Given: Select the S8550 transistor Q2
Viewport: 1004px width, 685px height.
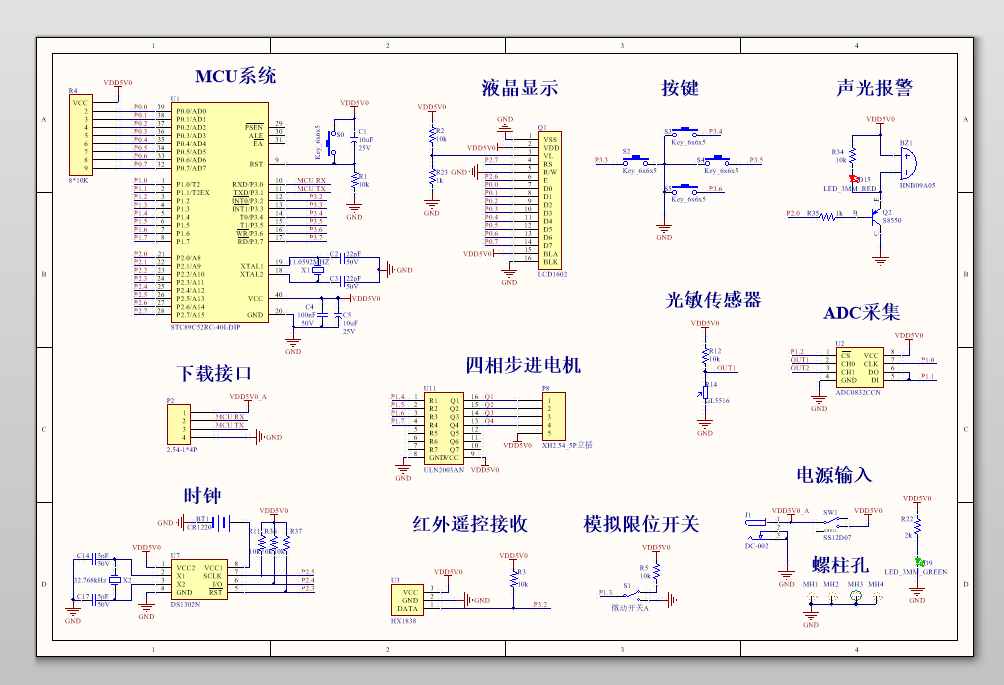Looking at the screenshot, I should 877,216.
